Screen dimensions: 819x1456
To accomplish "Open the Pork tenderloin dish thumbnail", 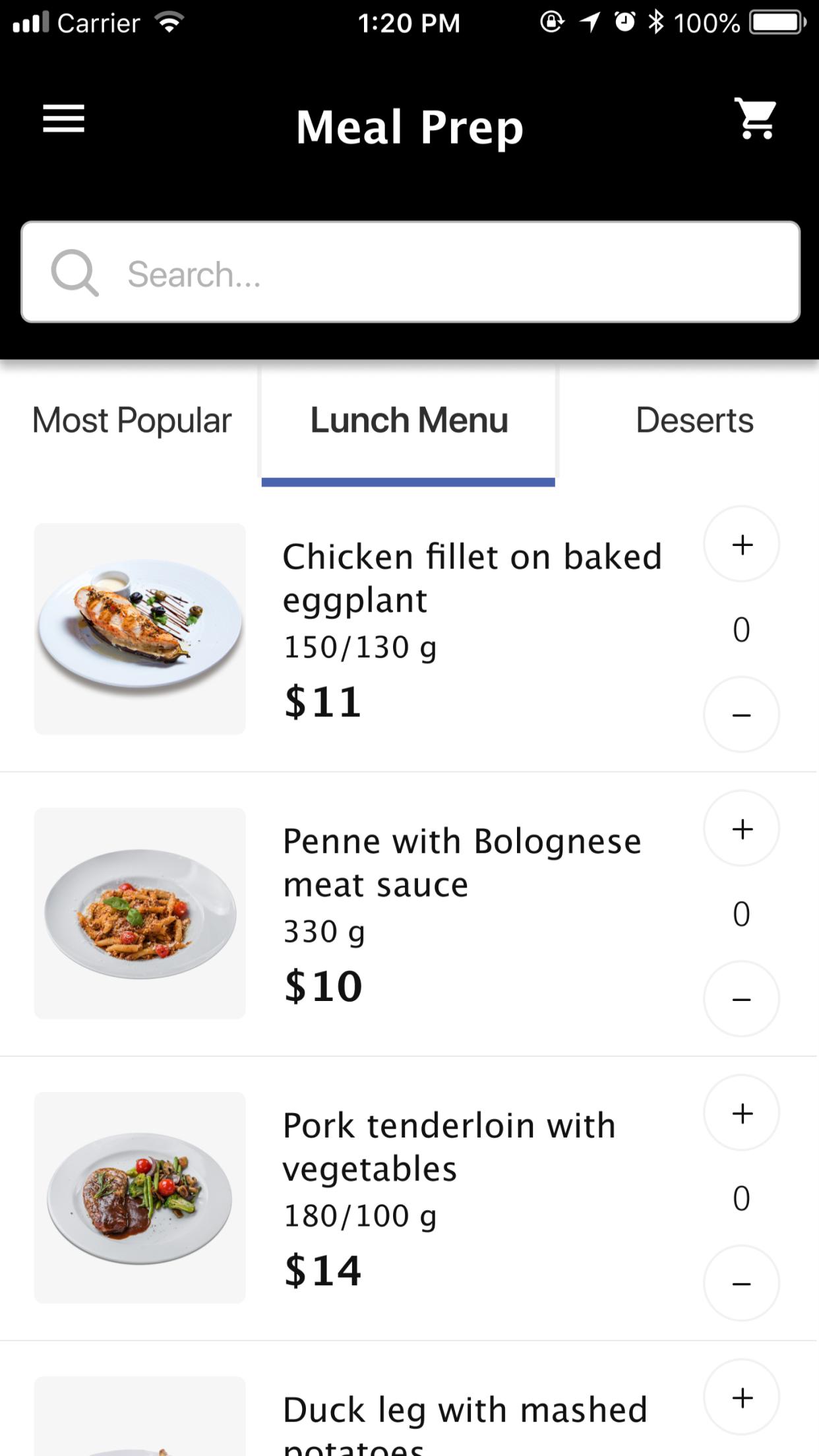I will point(140,1198).
